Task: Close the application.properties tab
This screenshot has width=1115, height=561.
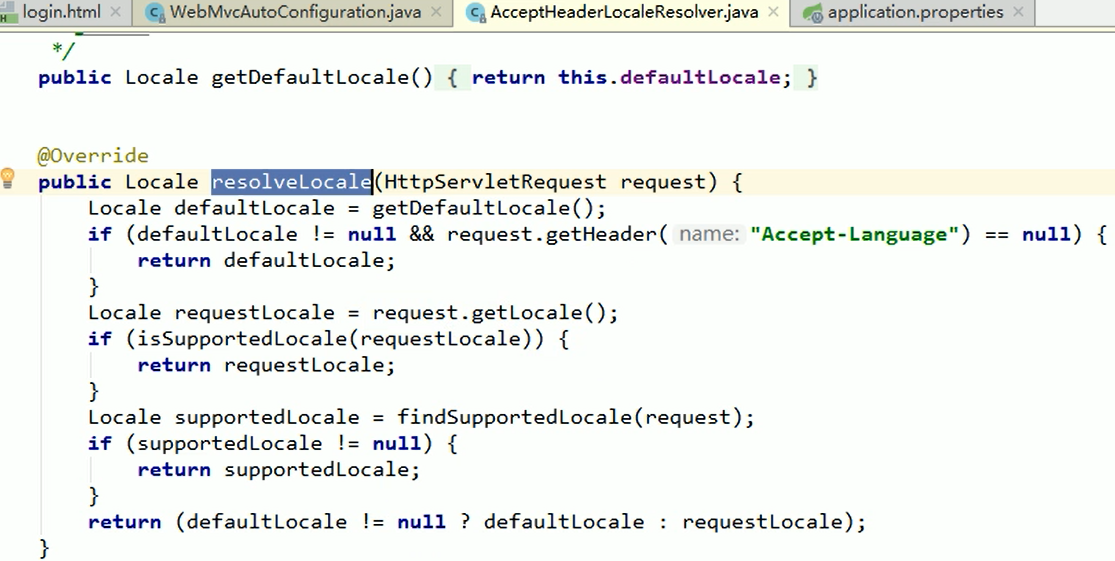Action: point(1018,12)
